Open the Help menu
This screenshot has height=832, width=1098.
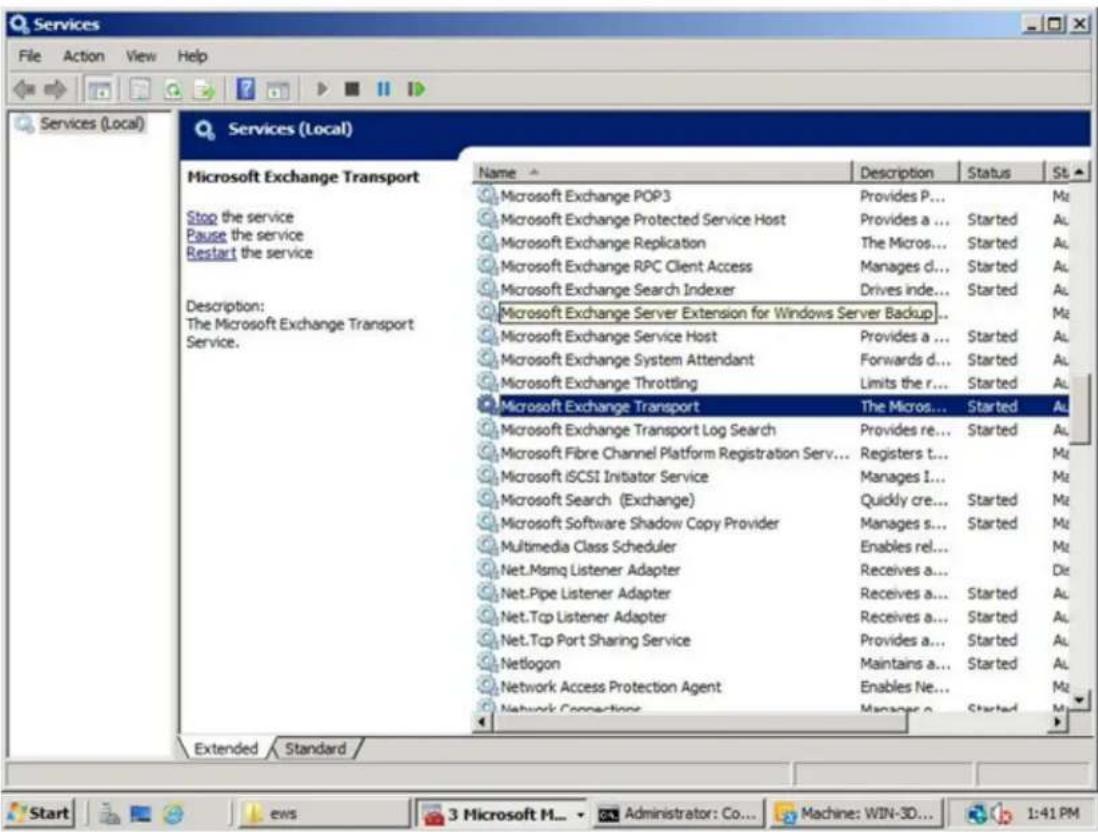click(192, 56)
